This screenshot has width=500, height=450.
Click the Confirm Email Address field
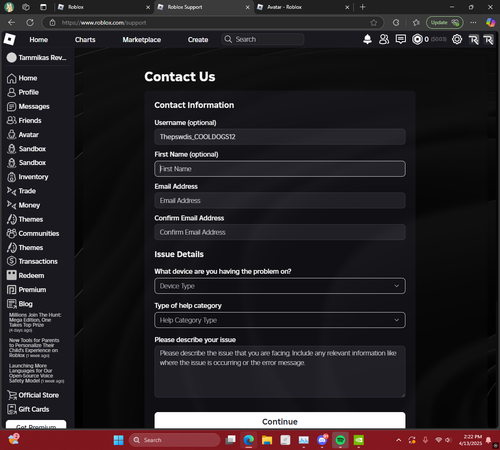pyautogui.click(x=280, y=232)
